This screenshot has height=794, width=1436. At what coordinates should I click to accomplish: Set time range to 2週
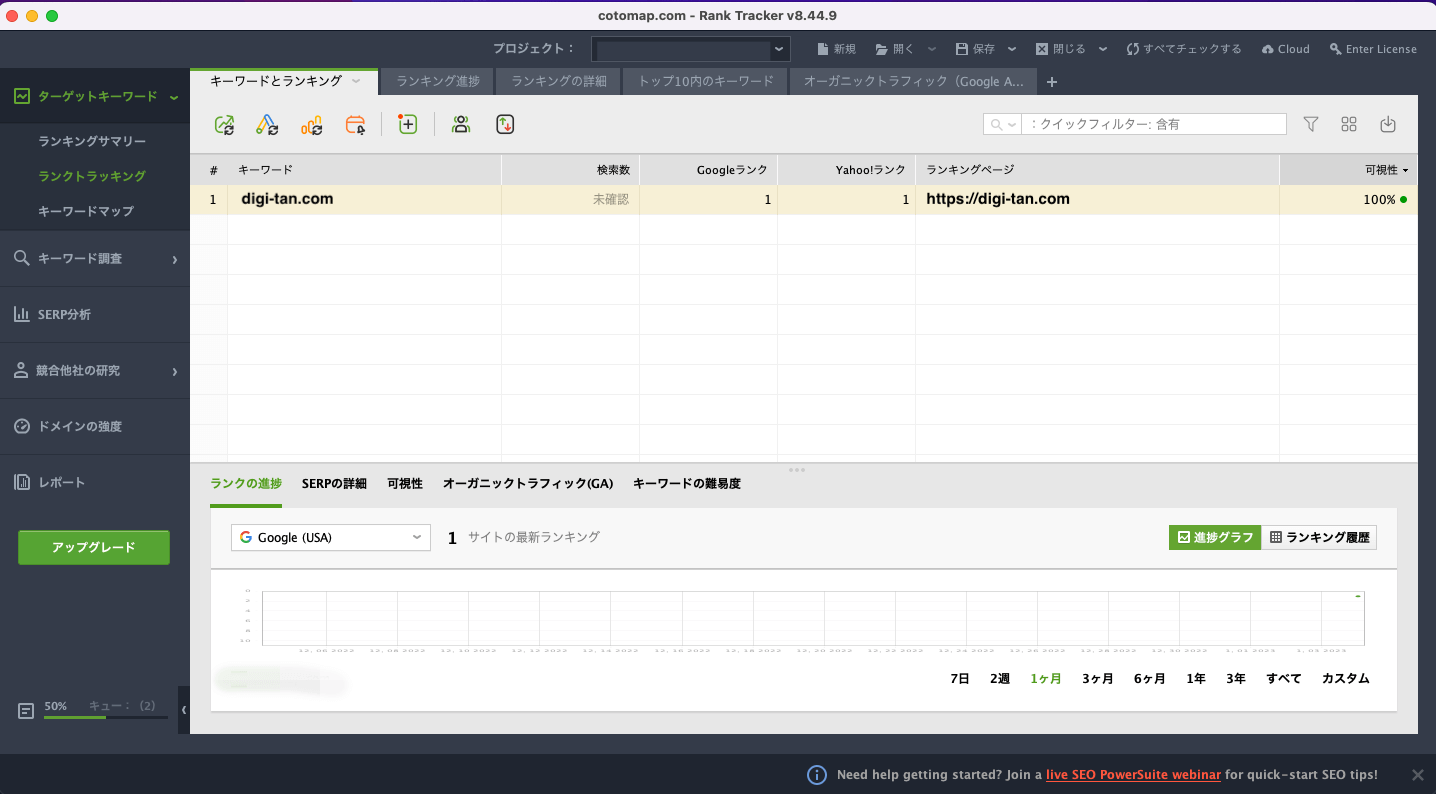1000,678
